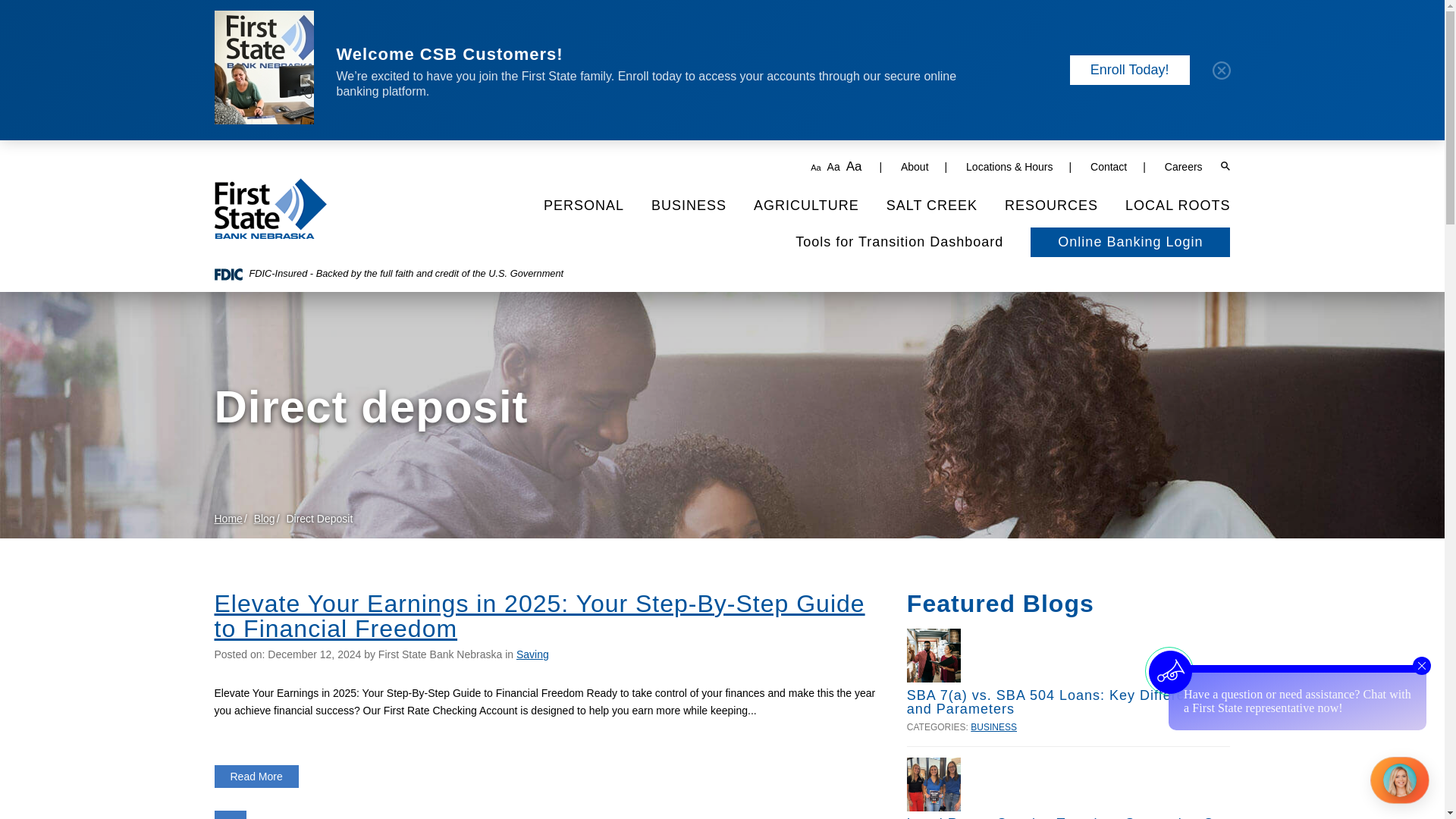
Task: Expand the Business menu
Action: point(689,206)
